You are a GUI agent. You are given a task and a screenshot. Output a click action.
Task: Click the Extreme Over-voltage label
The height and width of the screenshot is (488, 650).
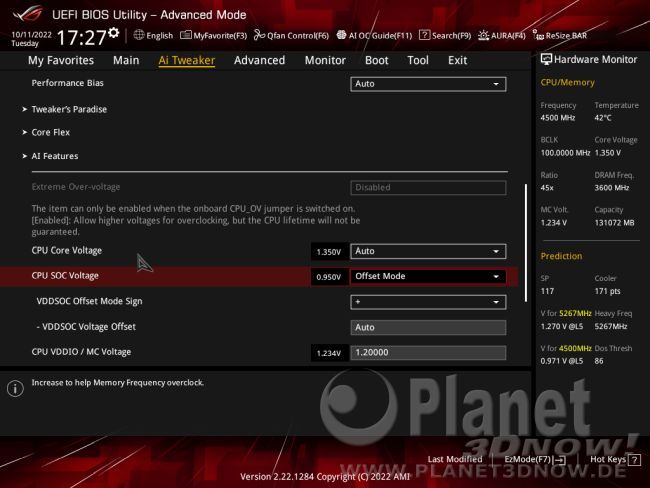pos(76,187)
